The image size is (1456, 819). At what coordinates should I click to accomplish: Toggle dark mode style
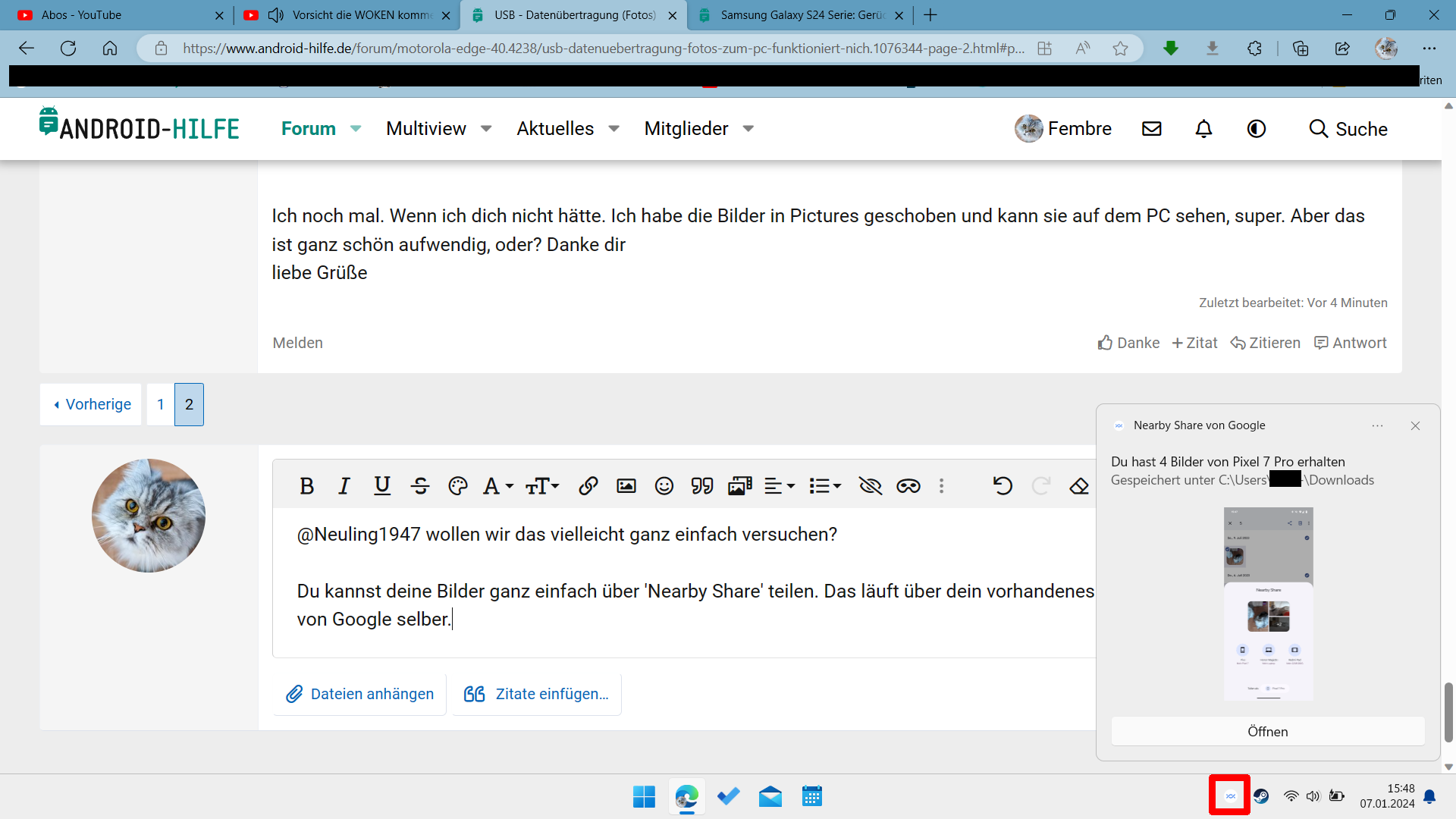coord(1257,129)
